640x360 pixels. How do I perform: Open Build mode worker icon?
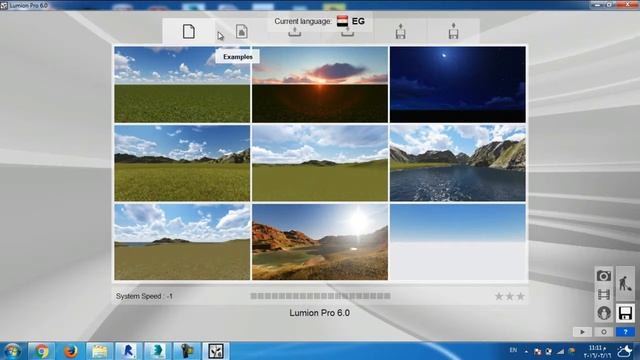pyautogui.click(x=625, y=283)
